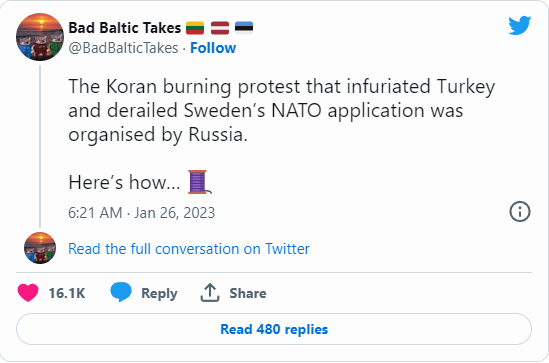Image resolution: width=549 pixels, height=363 pixels.
Task: Open the Bad Baltic Takes display name
Action: pyautogui.click(x=125, y=28)
